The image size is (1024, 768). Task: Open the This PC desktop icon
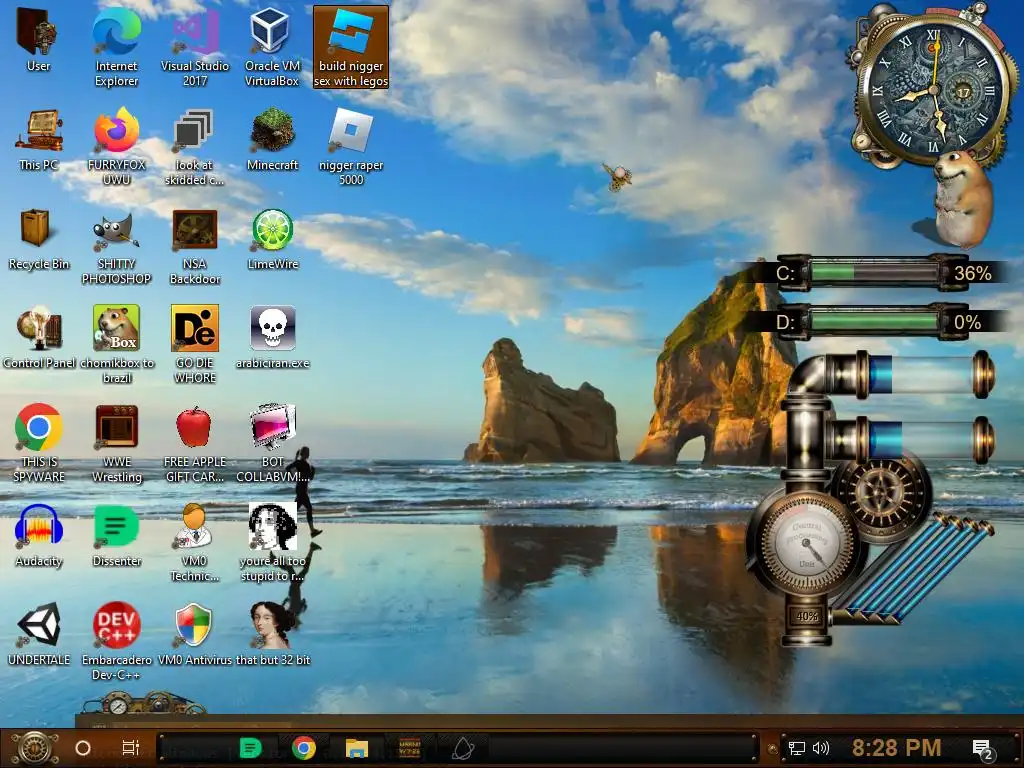[x=39, y=140]
